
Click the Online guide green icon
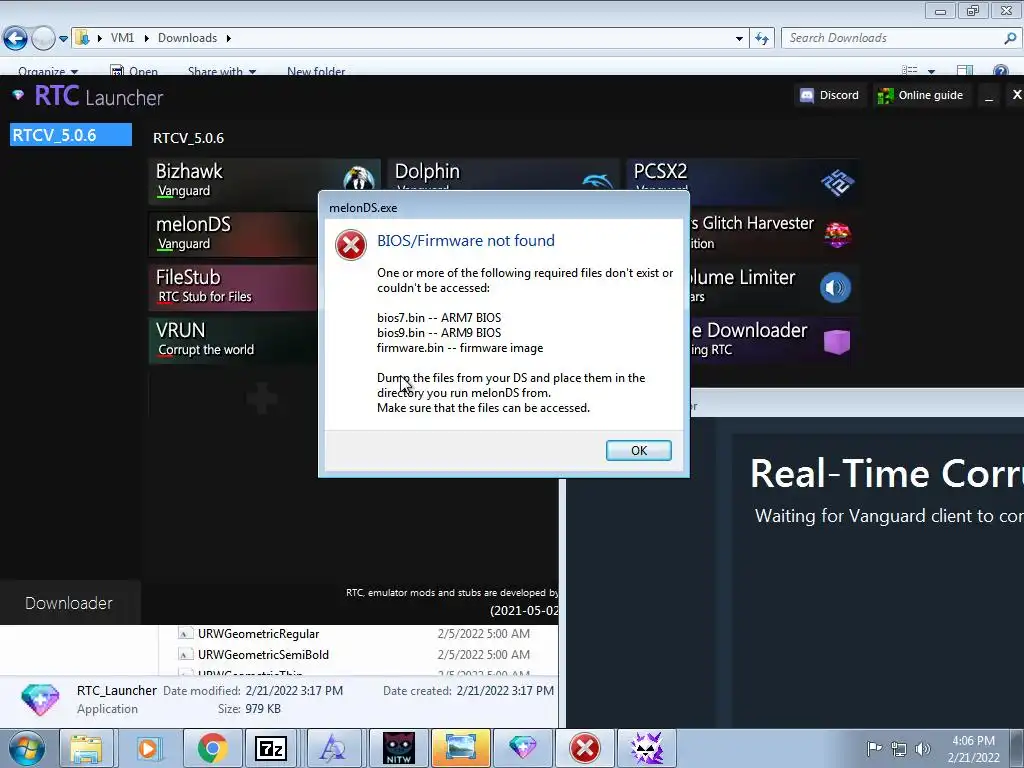pyautogui.click(x=885, y=96)
